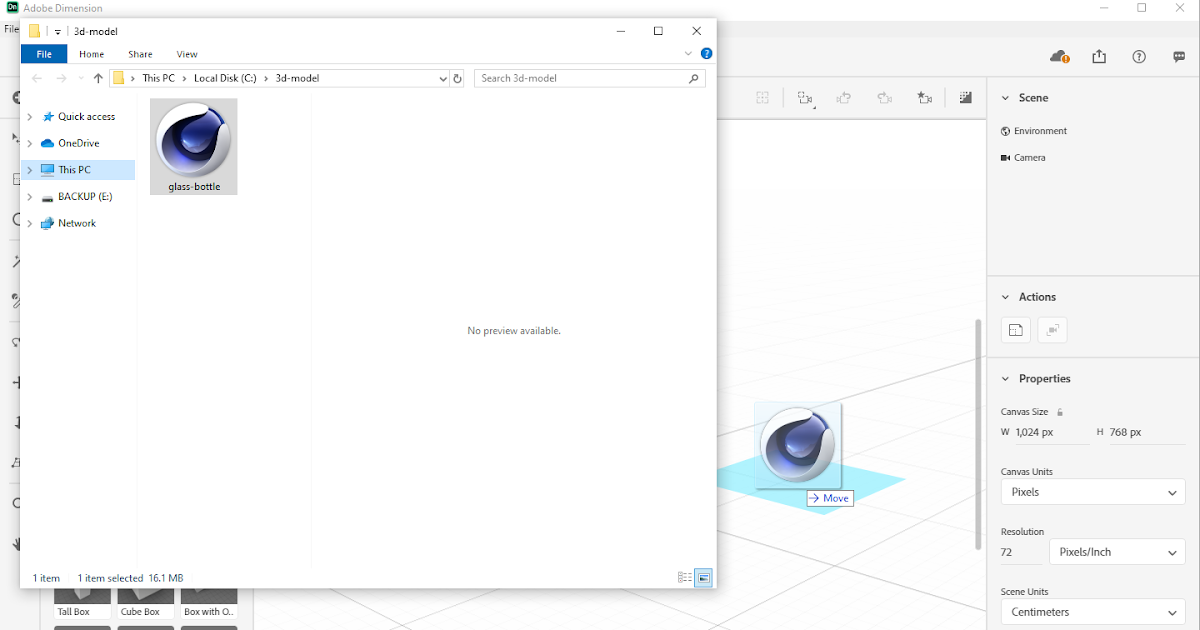Collapse the Actions panel section
This screenshot has height=630, width=1200.
coord(1006,297)
